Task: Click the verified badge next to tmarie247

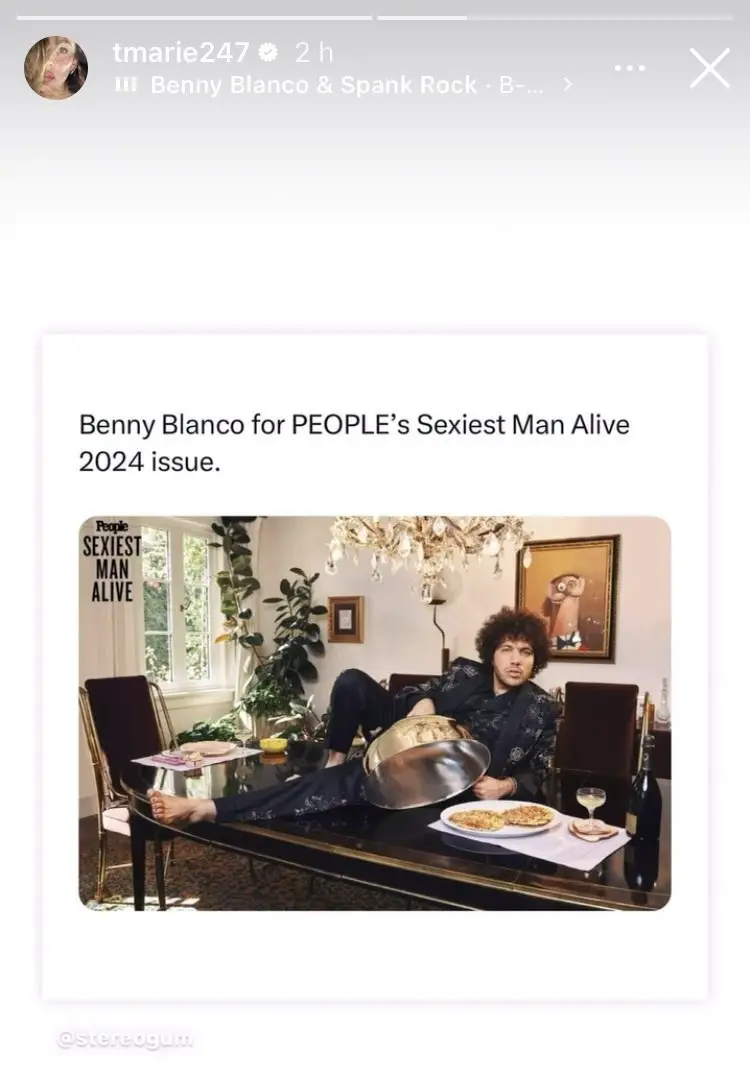Action: [x=270, y=52]
